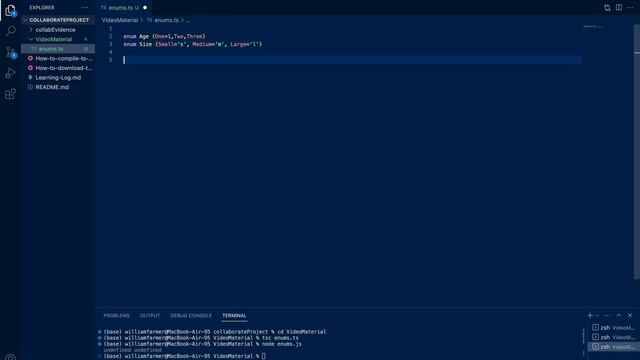Click the unsaved dot on enums.ts tab
The width and height of the screenshot is (640, 360).
[145, 7]
